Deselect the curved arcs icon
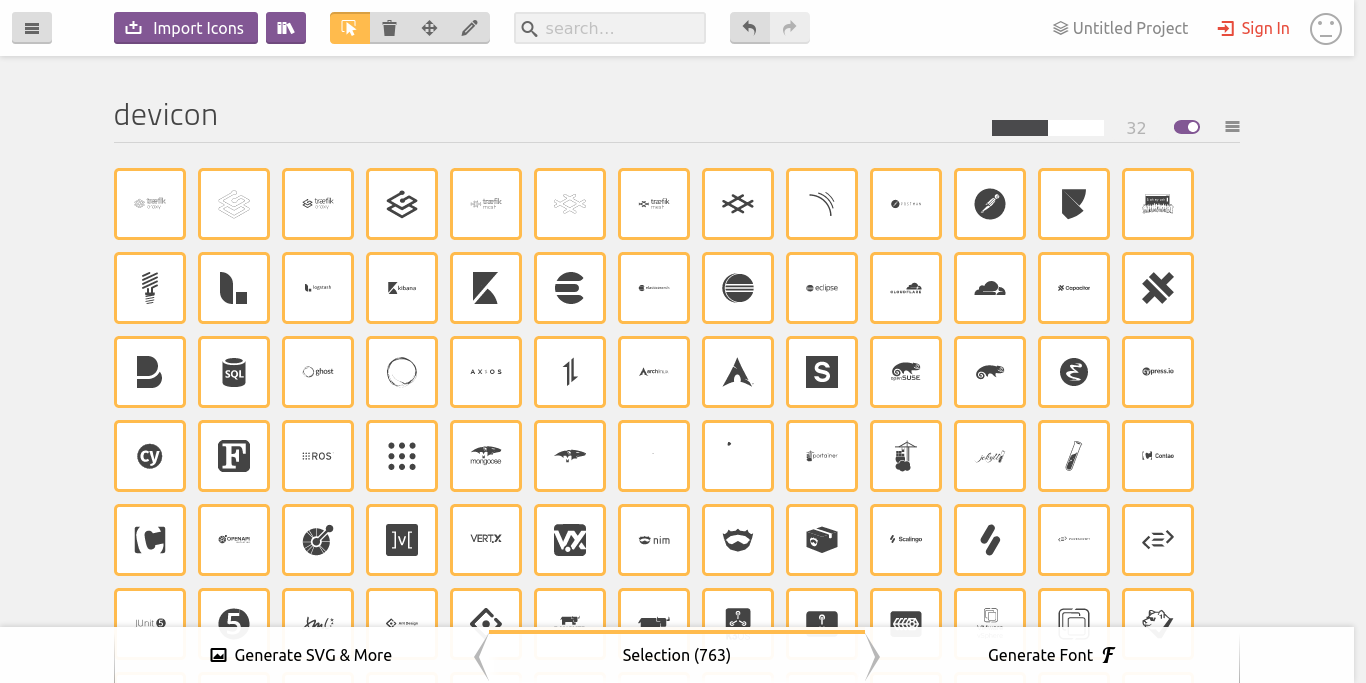Viewport: 1366px width, 683px height. (822, 204)
